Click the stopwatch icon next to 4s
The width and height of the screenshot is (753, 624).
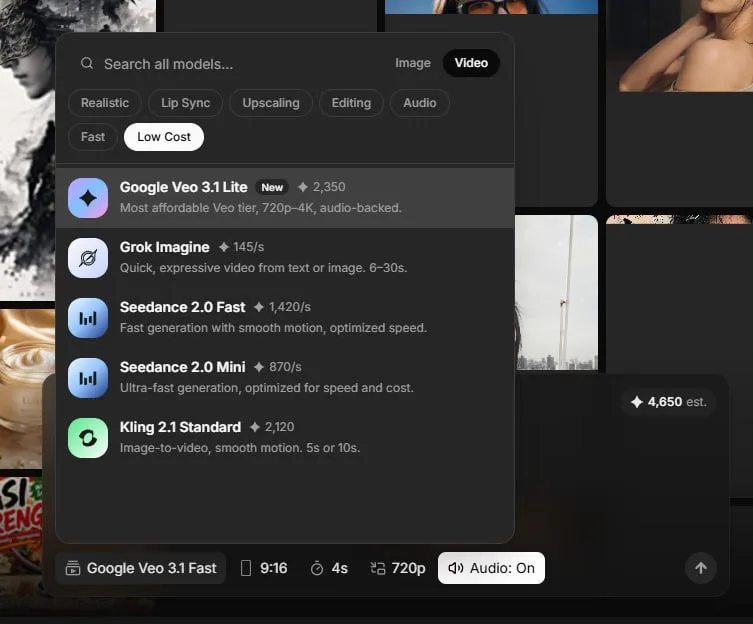[x=317, y=568]
